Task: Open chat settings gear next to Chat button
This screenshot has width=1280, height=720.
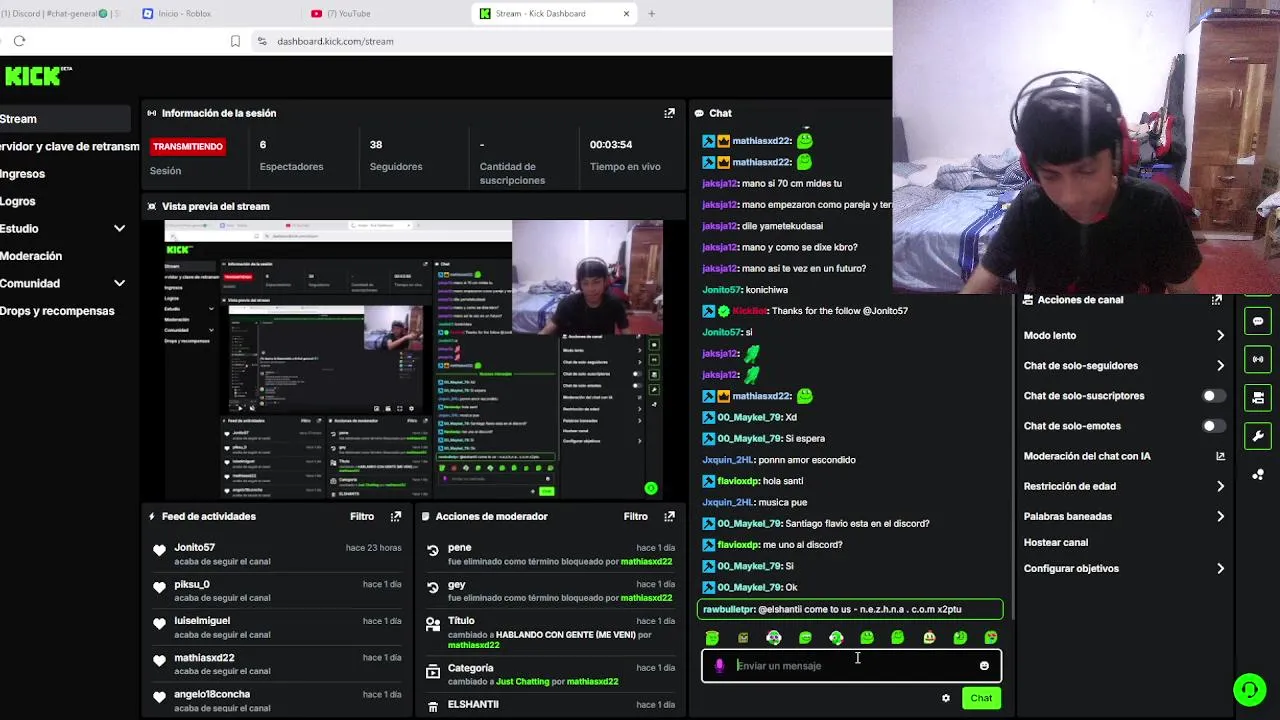Action: pos(946,698)
